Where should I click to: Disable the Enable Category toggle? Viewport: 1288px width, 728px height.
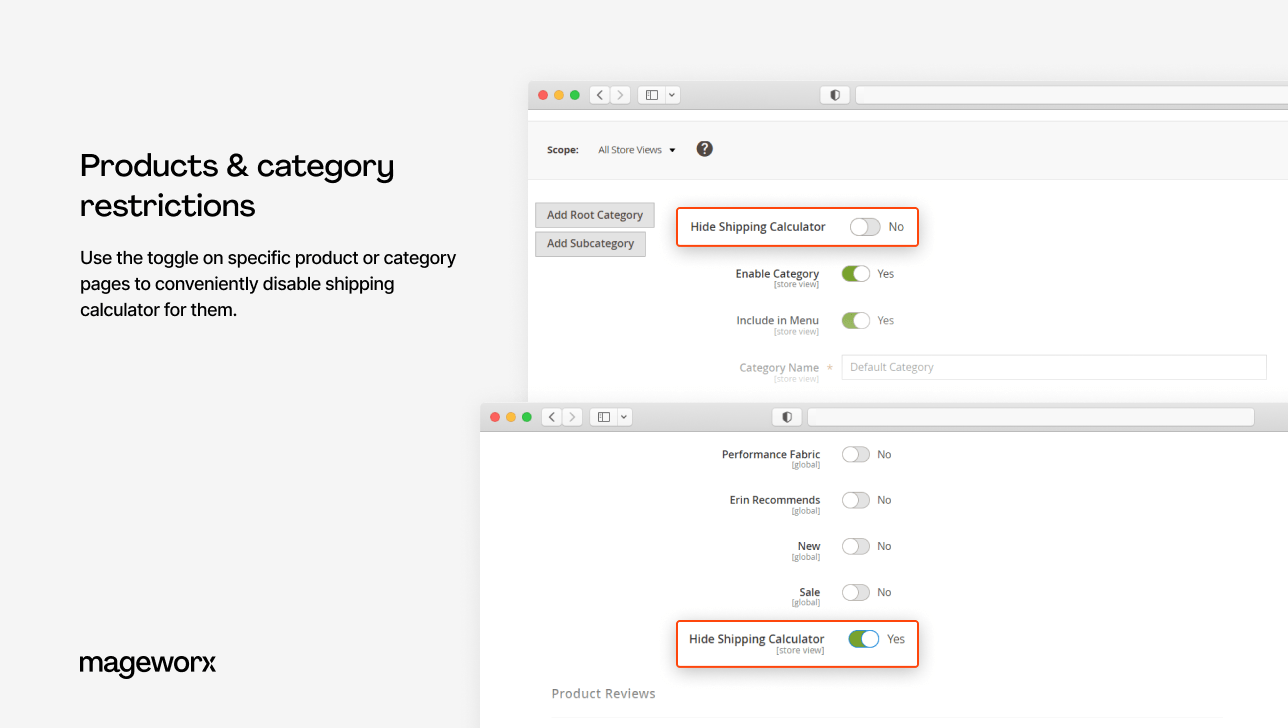coord(855,273)
